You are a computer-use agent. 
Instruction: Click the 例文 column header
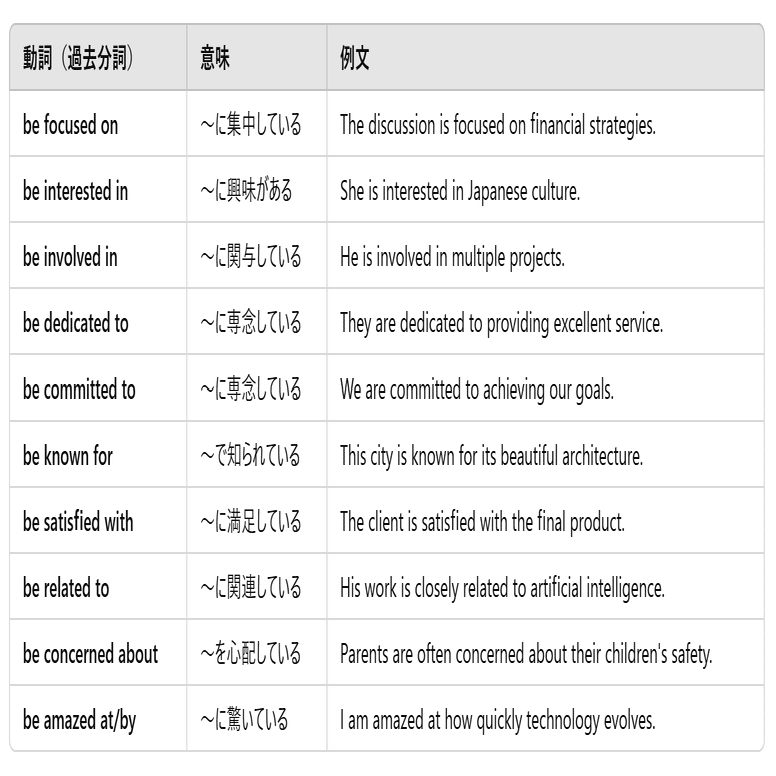[x=355, y=58]
